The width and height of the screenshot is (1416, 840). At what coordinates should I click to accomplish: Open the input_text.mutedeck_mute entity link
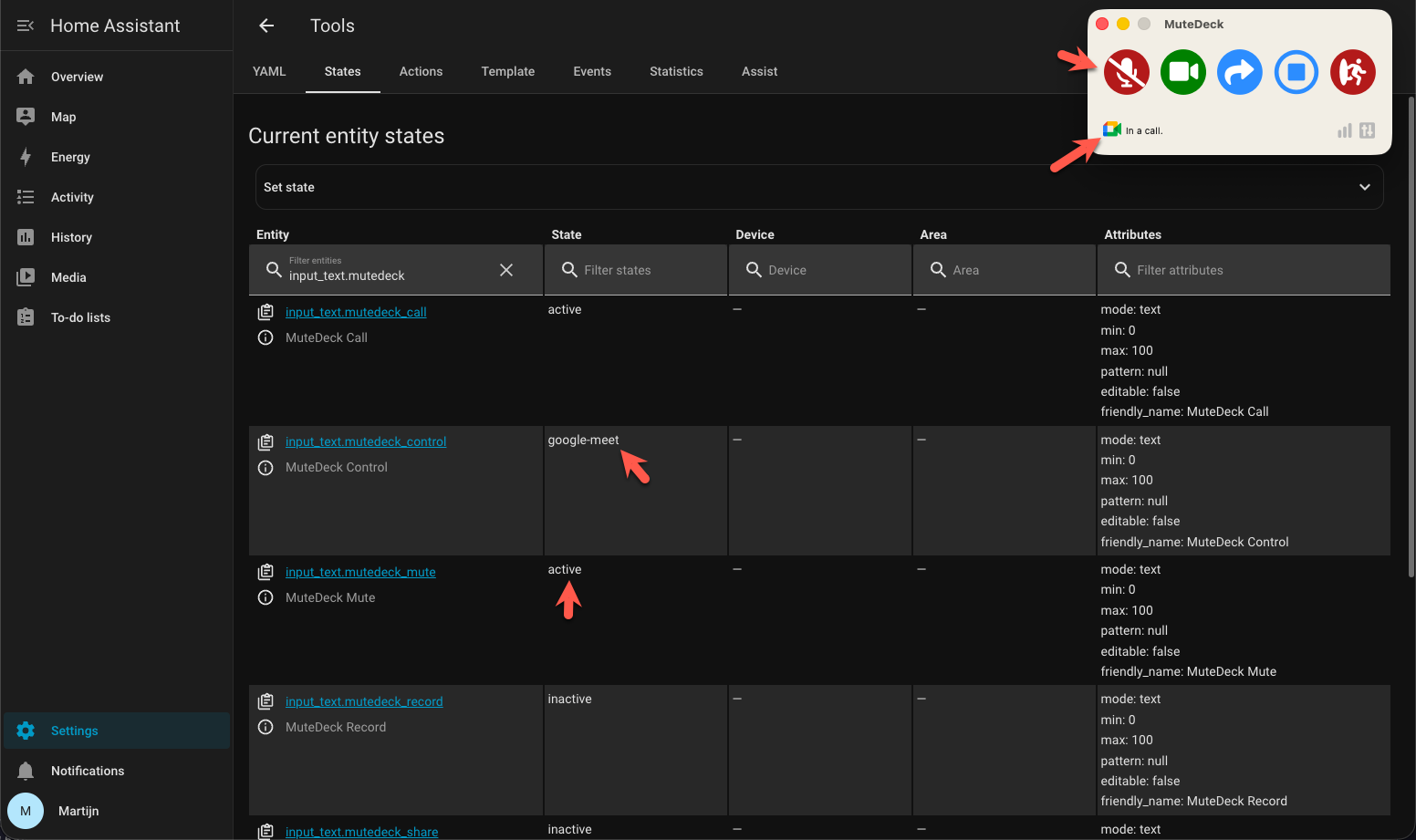[360, 572]
